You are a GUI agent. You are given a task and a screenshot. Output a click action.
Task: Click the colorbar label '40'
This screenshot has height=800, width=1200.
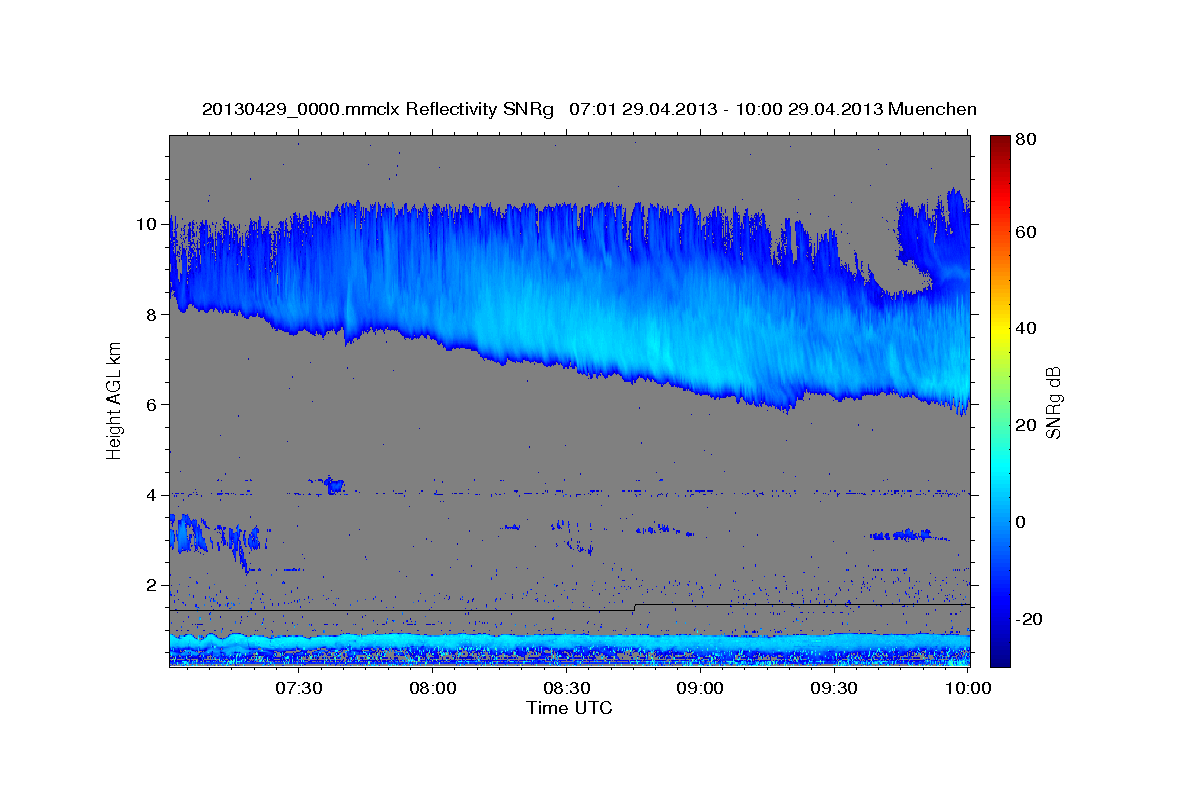click(1025, 329)
